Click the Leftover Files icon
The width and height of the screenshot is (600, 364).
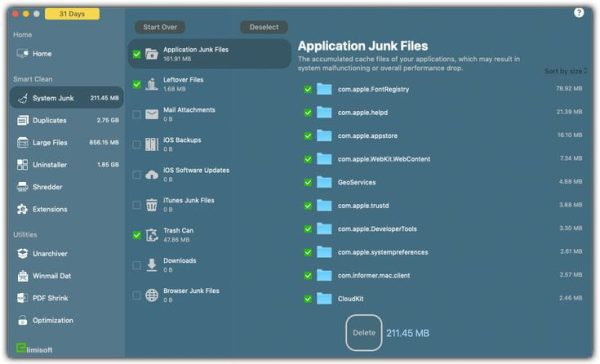pos(152,84)
